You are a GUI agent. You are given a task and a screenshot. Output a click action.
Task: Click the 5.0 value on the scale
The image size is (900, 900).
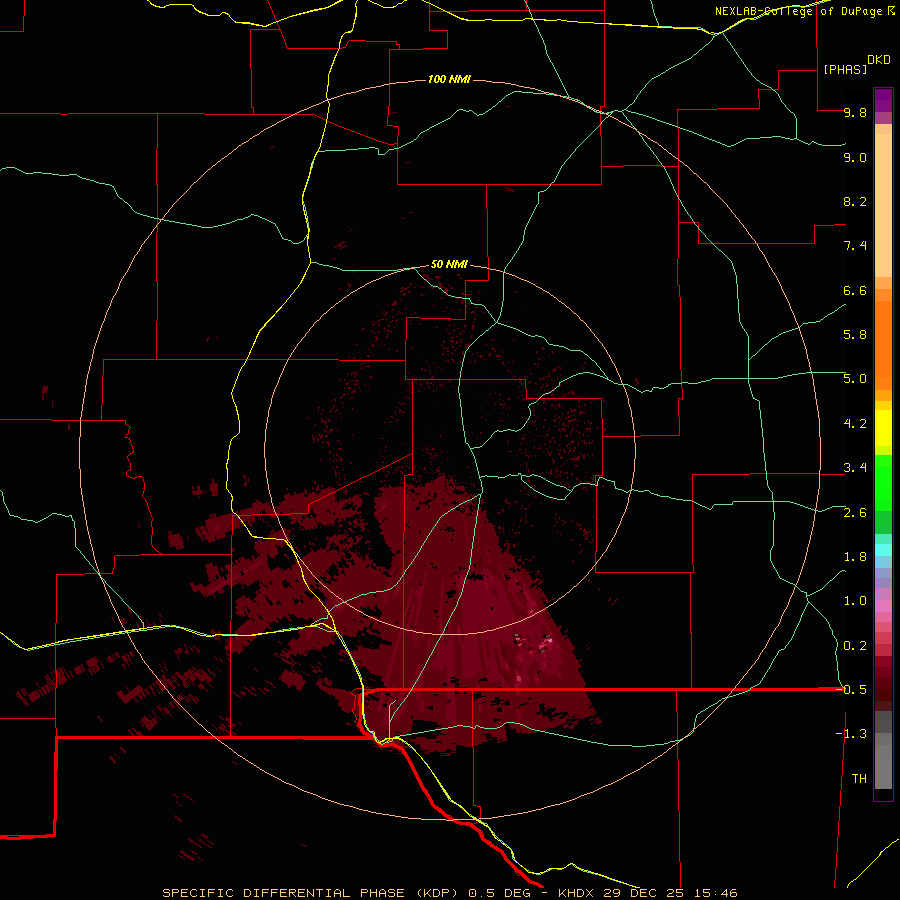(855, 379)
